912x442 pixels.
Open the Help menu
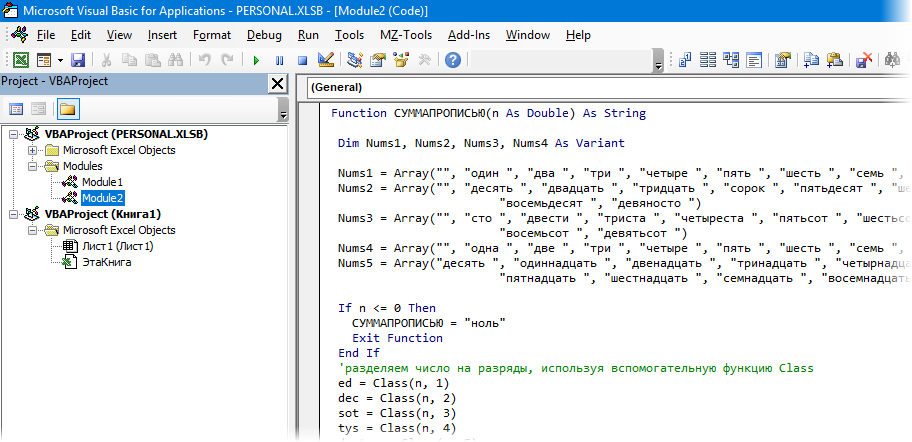[x=578, y=35]
